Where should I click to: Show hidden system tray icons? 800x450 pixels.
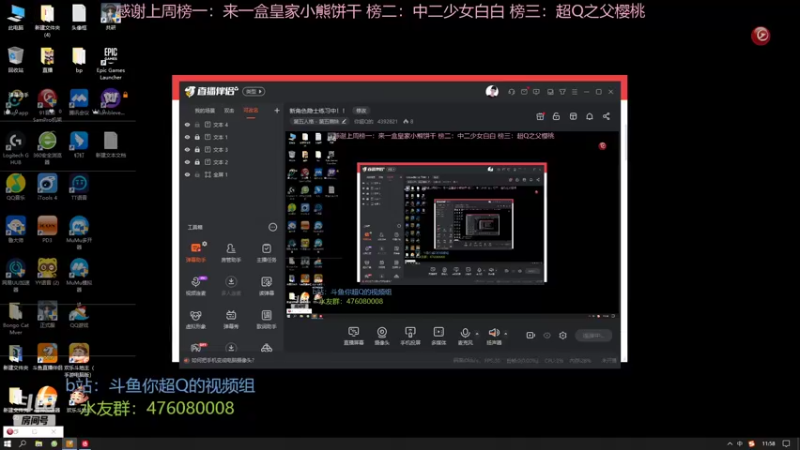(730, 444)
